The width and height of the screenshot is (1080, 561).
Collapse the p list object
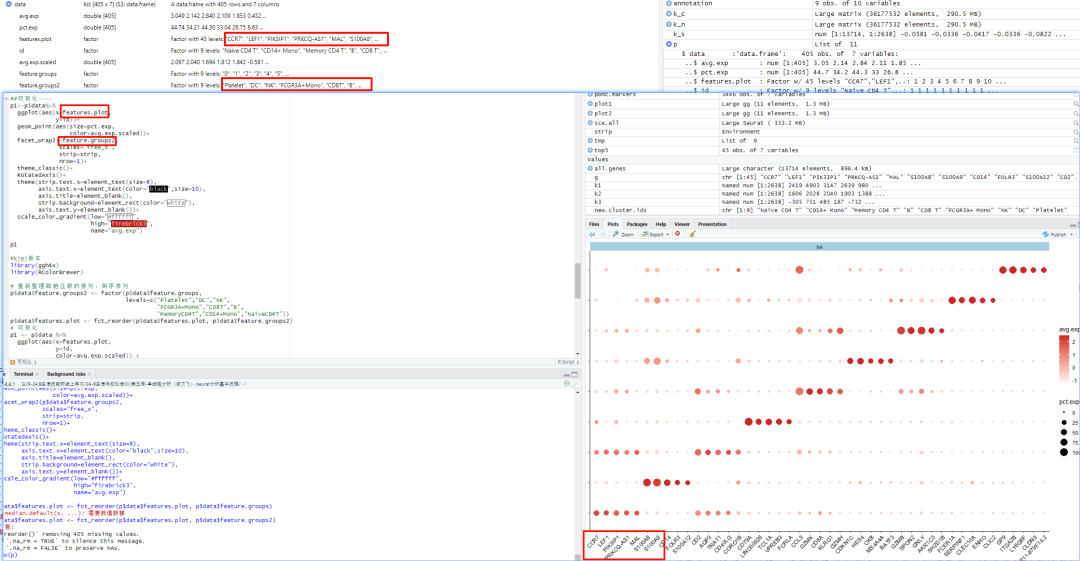coord(669,44)
